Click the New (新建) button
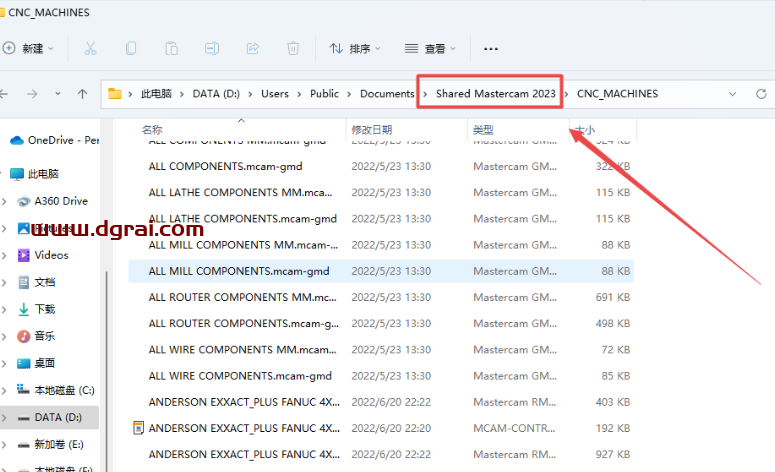Screen dimensions: 775x472 click(28, 48)
